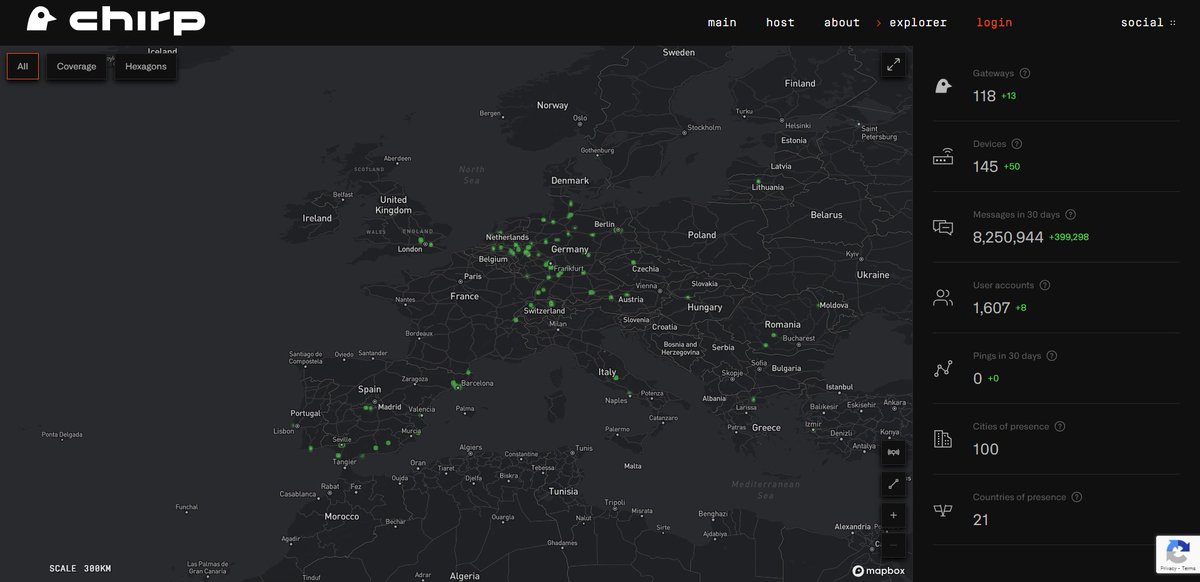1200x582 pixels.
Task: Open the explorer page
Action: point(917,22)
